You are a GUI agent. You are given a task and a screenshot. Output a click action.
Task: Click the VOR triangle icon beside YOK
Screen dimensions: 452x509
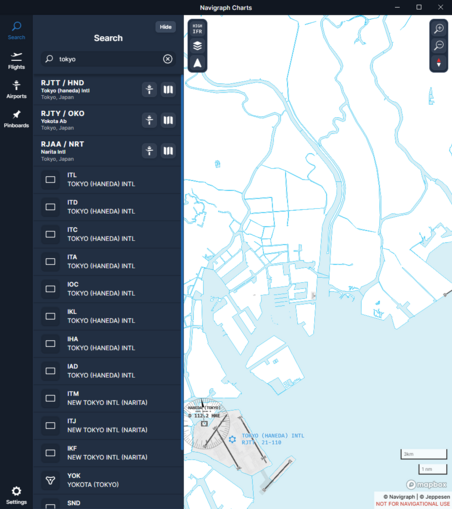click(50, 480)
